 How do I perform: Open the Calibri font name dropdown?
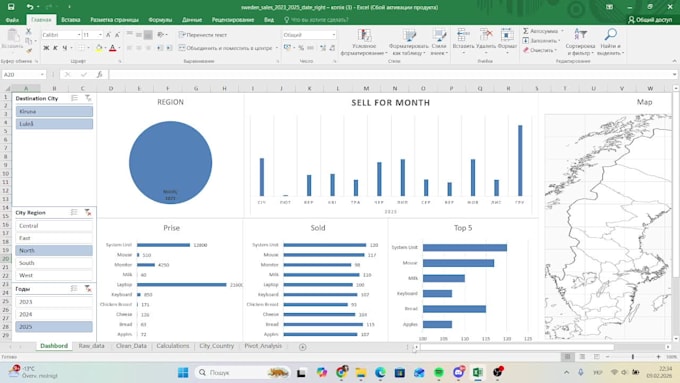(79, 35)
